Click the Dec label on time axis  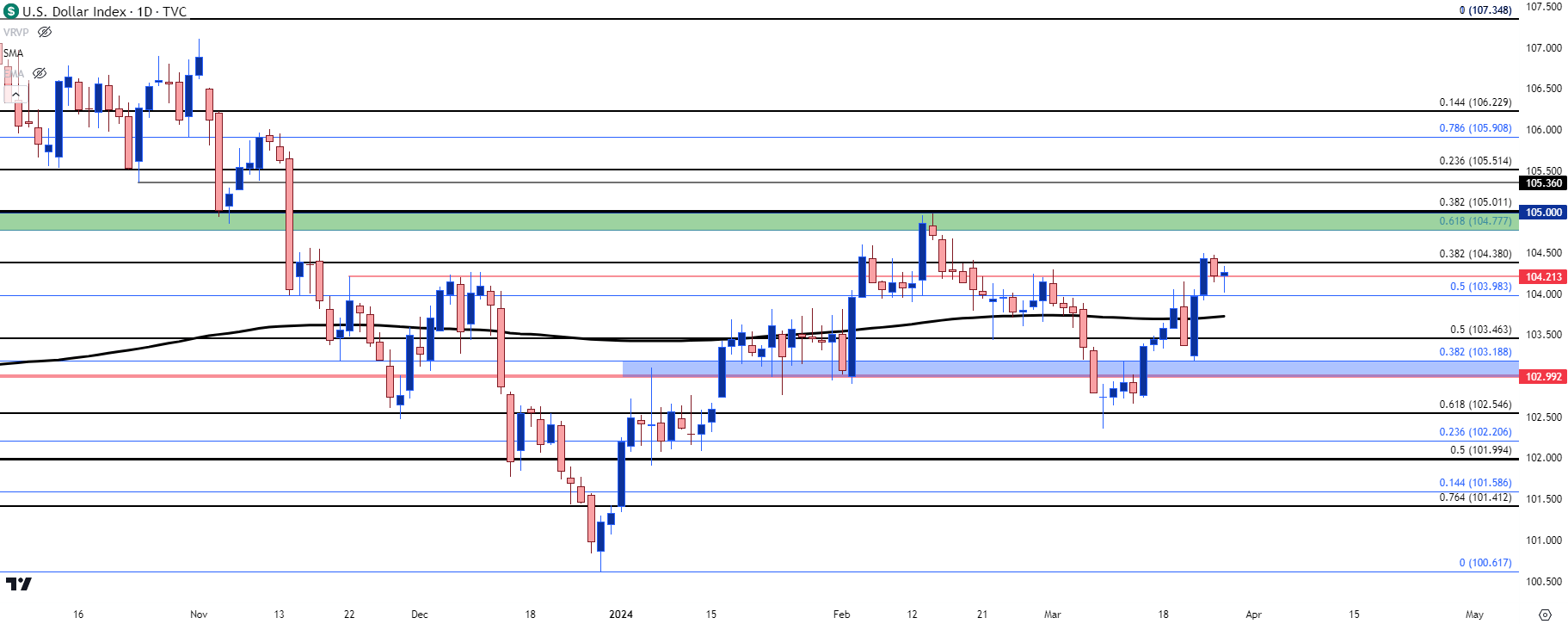pos(419,614)
